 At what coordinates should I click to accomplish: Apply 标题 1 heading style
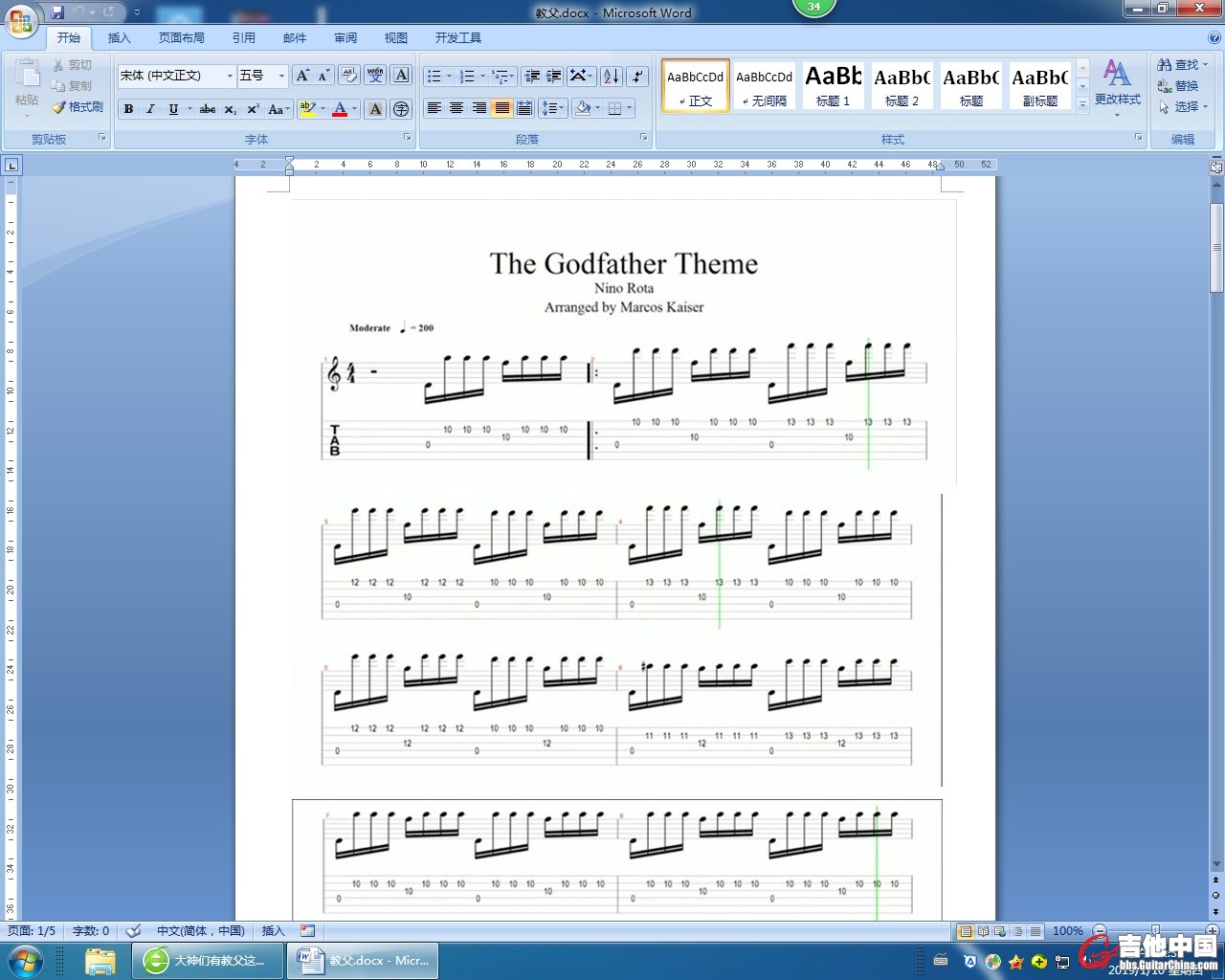[x=833, y=85]
